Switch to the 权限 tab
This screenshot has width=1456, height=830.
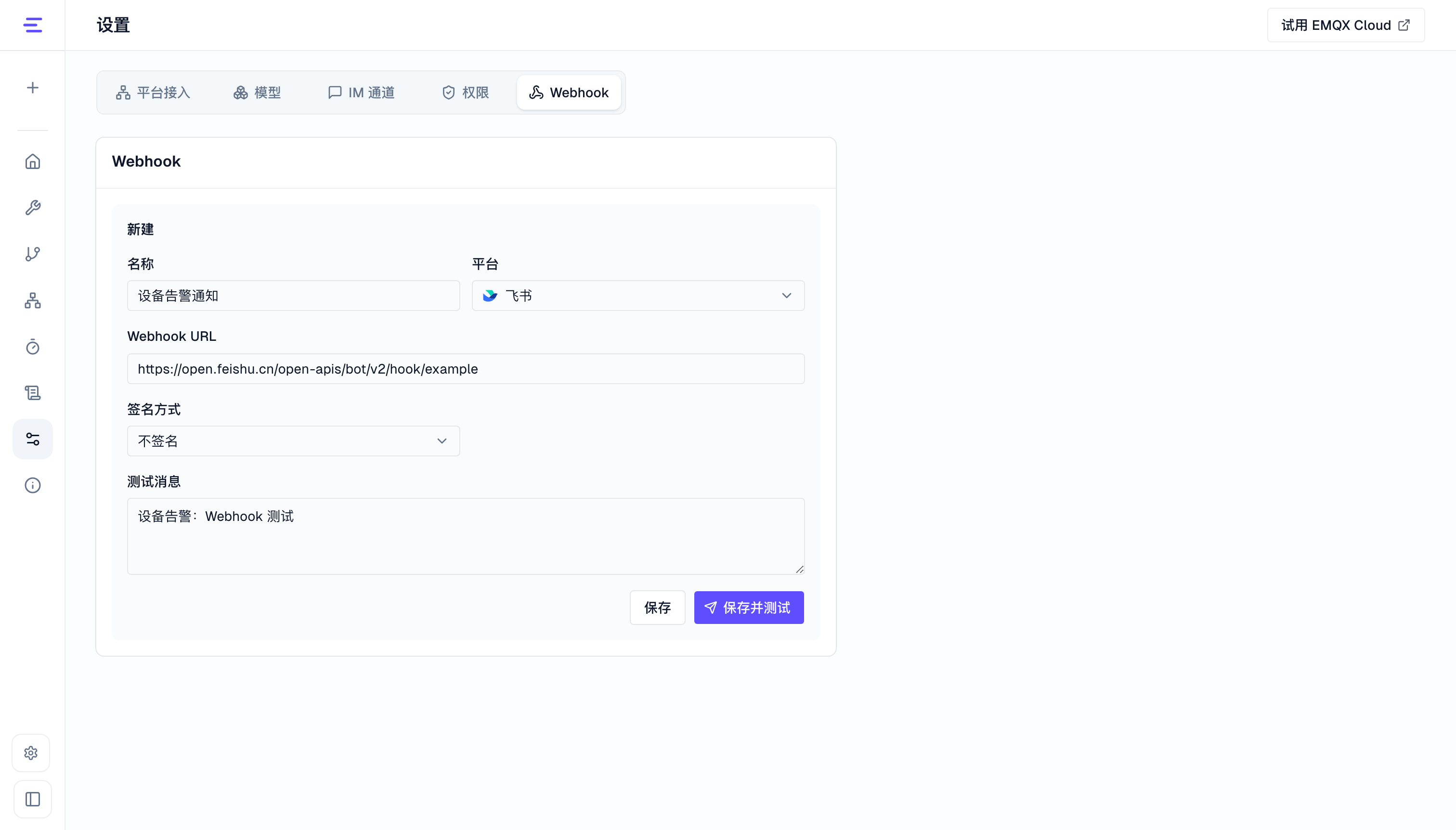pos(466,92)
